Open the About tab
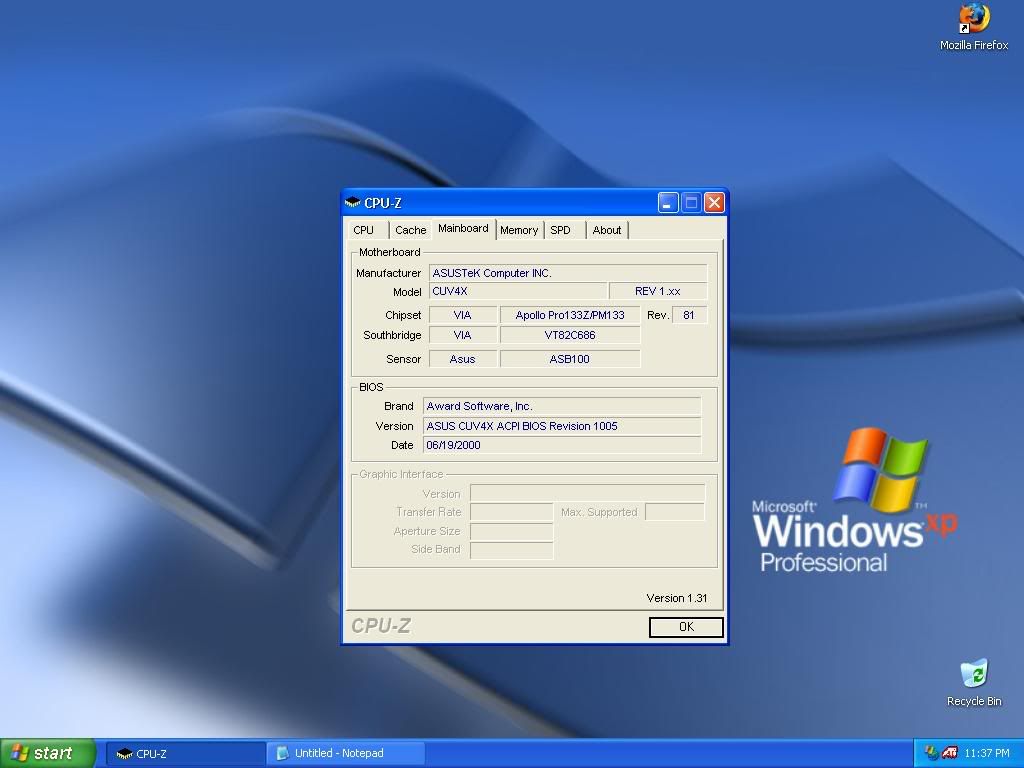This screenshot has height=768, width=1024. coord(607,230)
